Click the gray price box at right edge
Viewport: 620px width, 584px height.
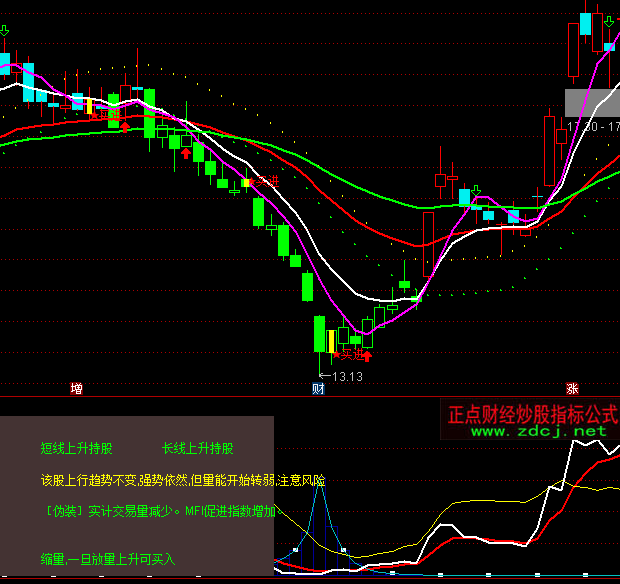pyautogui.click(x=592, y=102)
